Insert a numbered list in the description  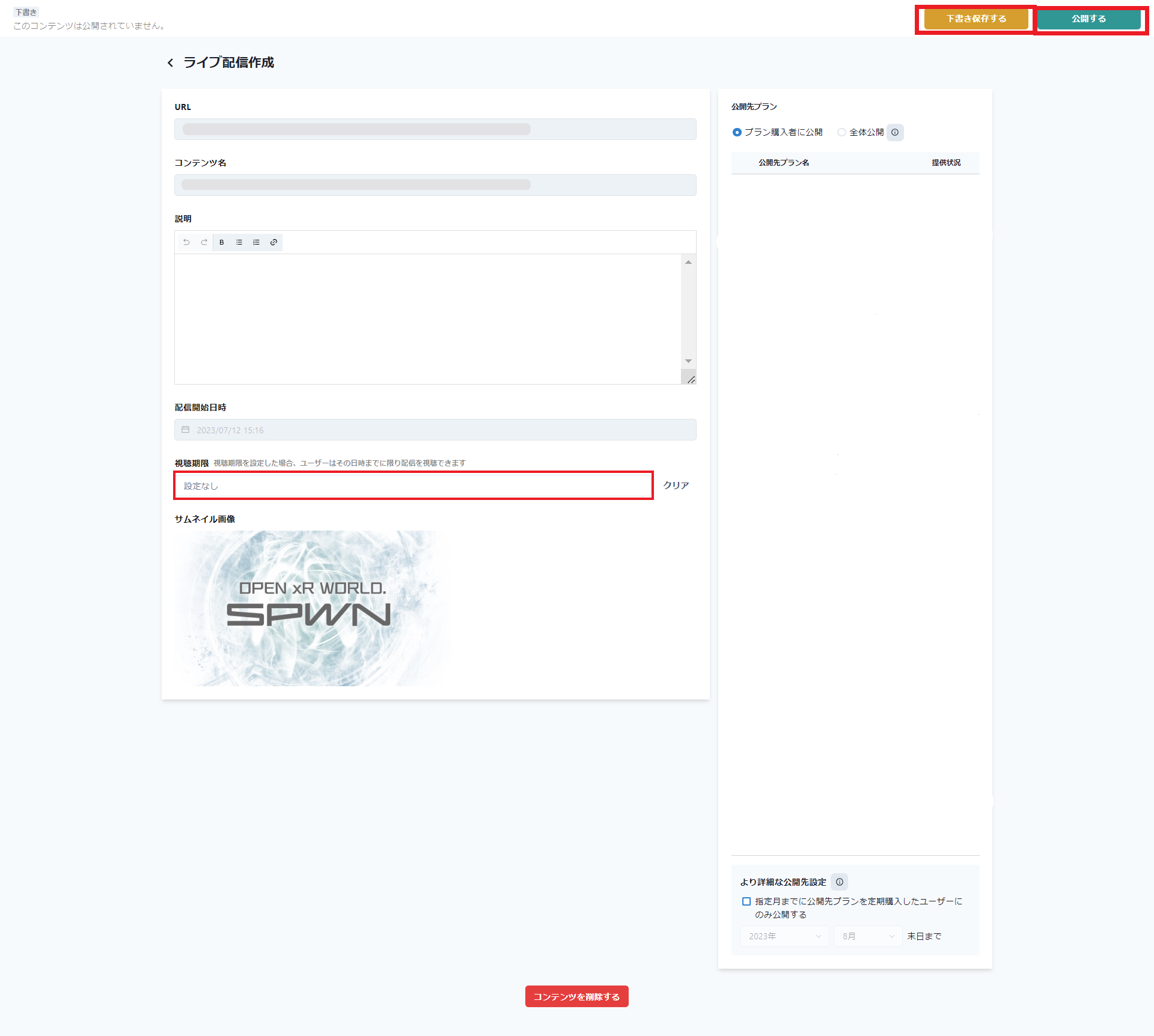[256, 242]
